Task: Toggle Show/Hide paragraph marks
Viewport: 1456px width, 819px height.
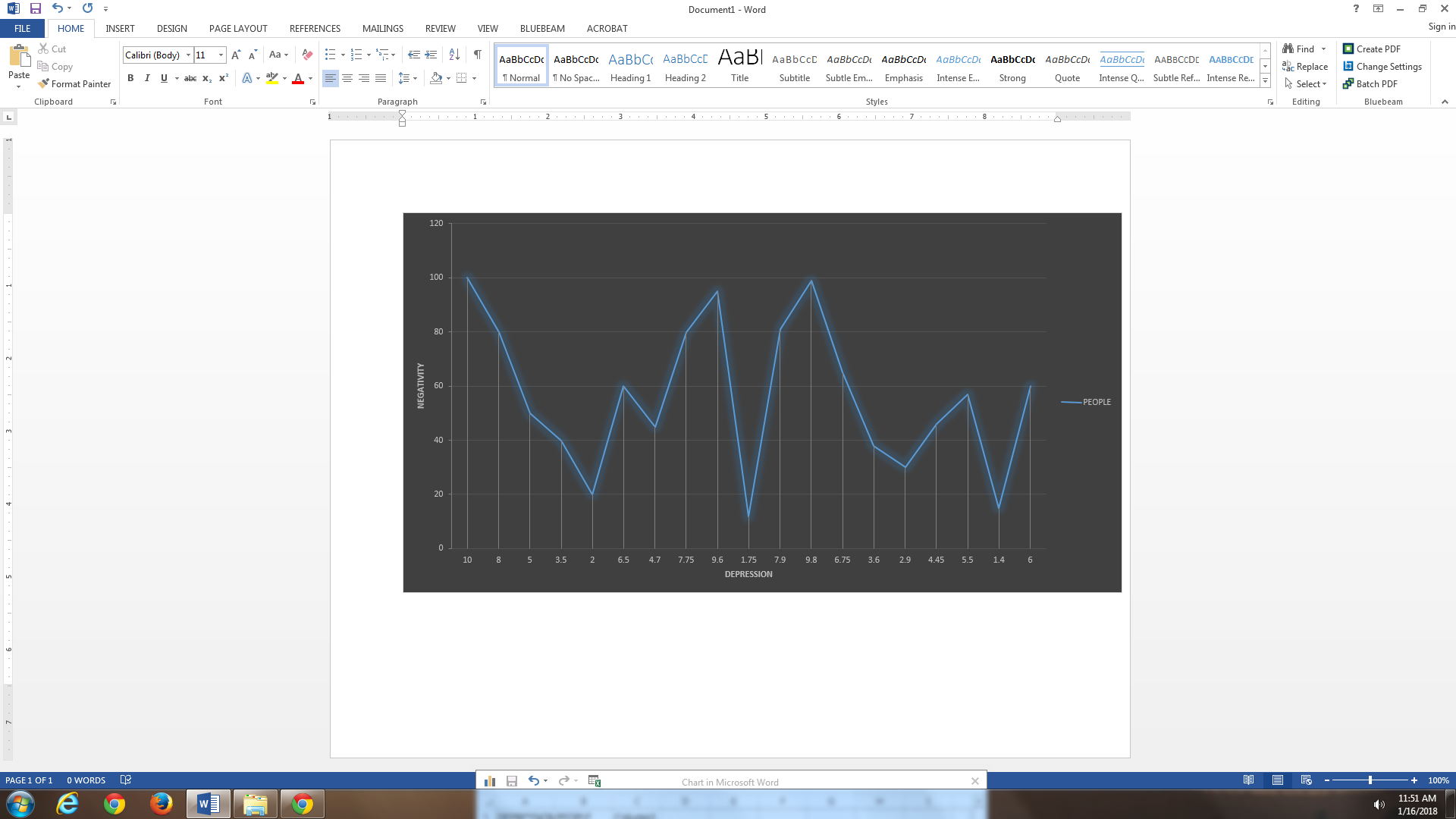Action: tap(477, 55)
